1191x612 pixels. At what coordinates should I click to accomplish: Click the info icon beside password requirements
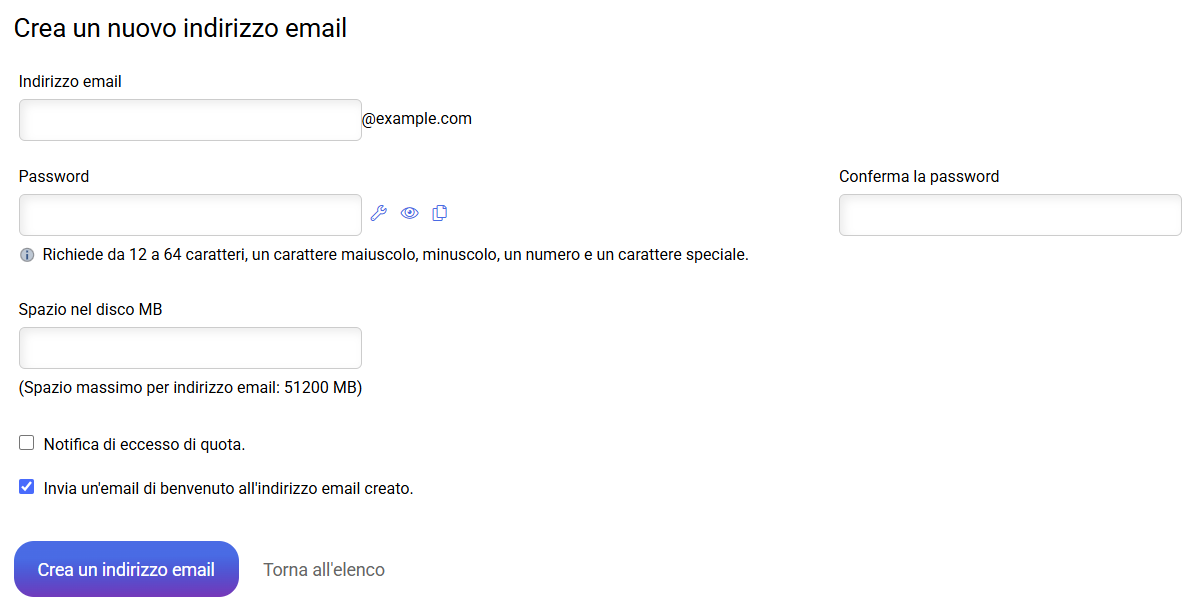click(27, 255)
